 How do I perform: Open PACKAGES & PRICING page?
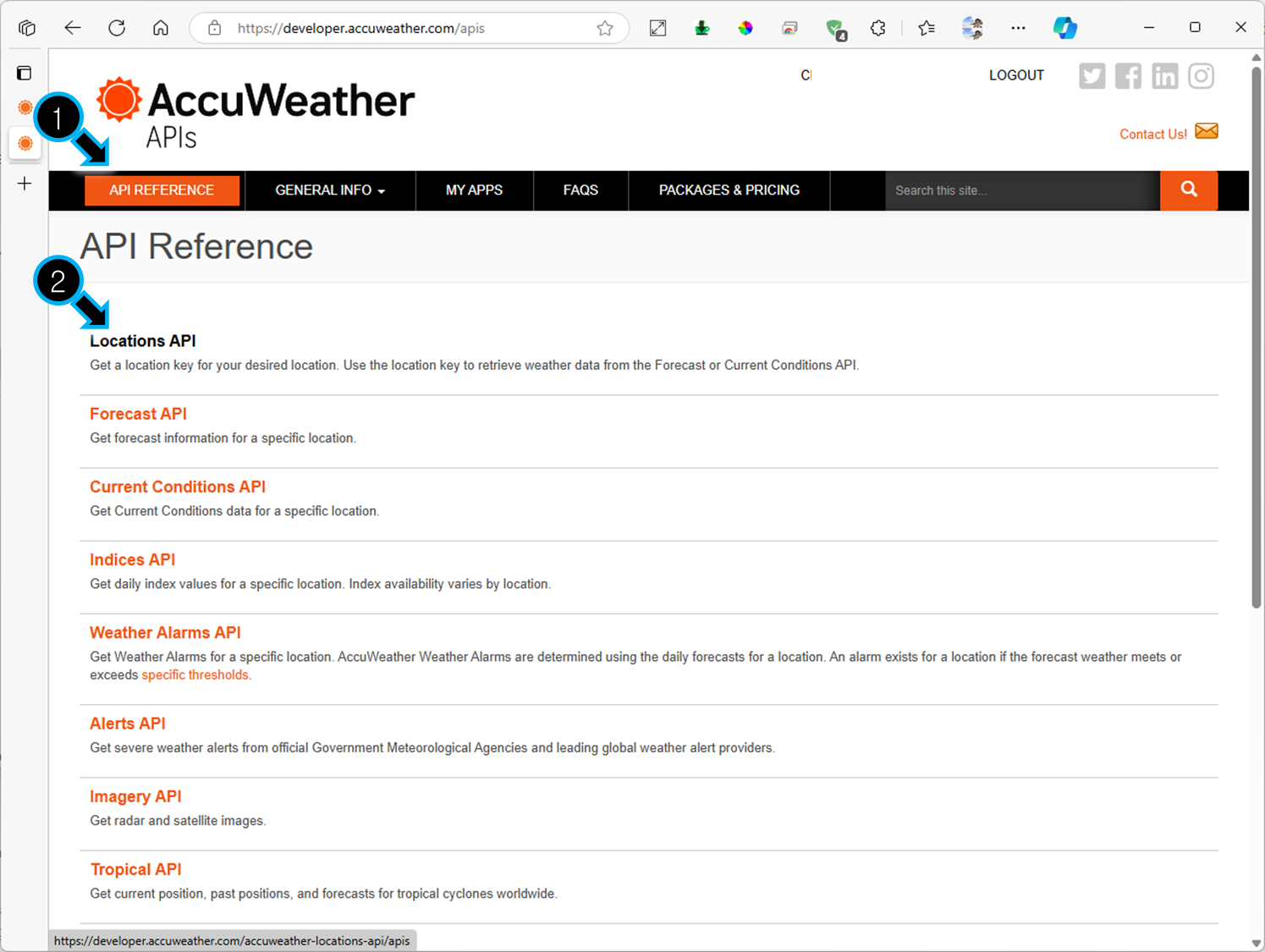(x=729, y=190)
